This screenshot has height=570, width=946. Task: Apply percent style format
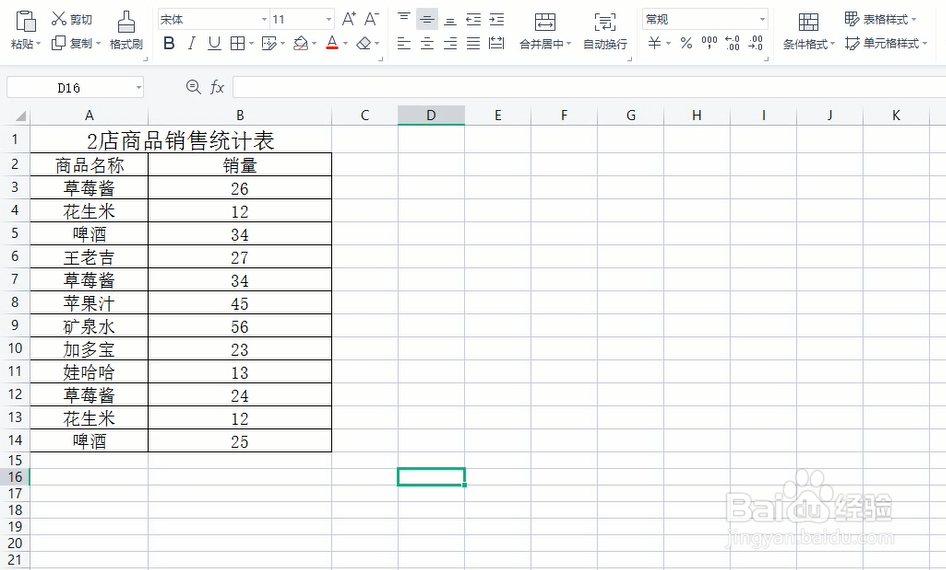pyautogui.click(x=686, y=43)
